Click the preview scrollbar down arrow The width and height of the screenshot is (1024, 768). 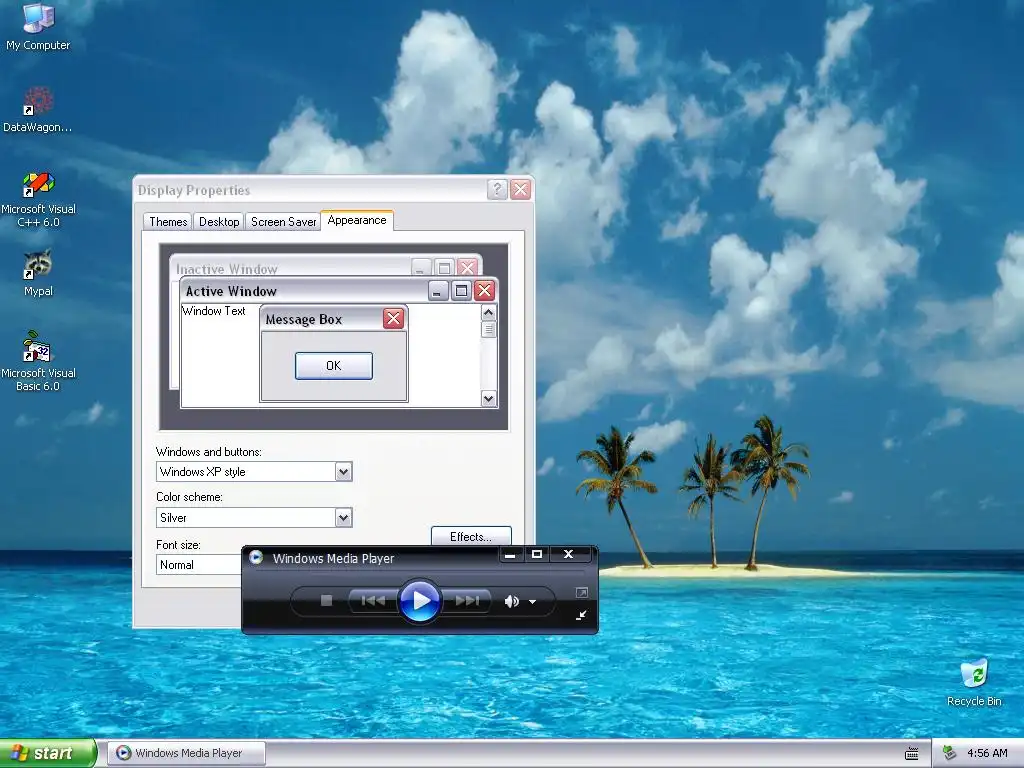[488, 398]
